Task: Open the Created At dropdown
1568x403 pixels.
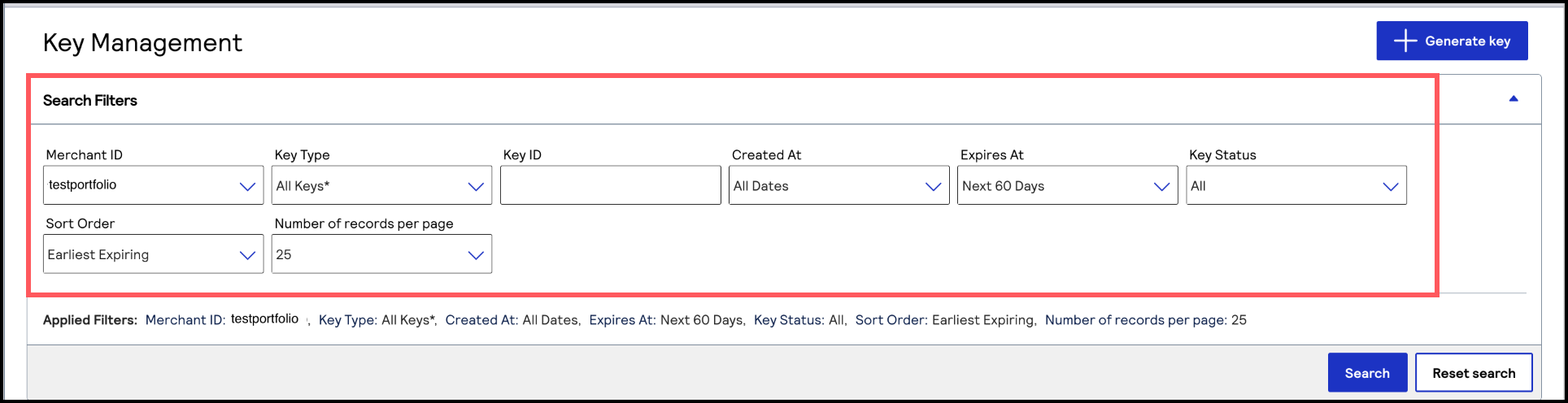Action: (x=838, y=185)
